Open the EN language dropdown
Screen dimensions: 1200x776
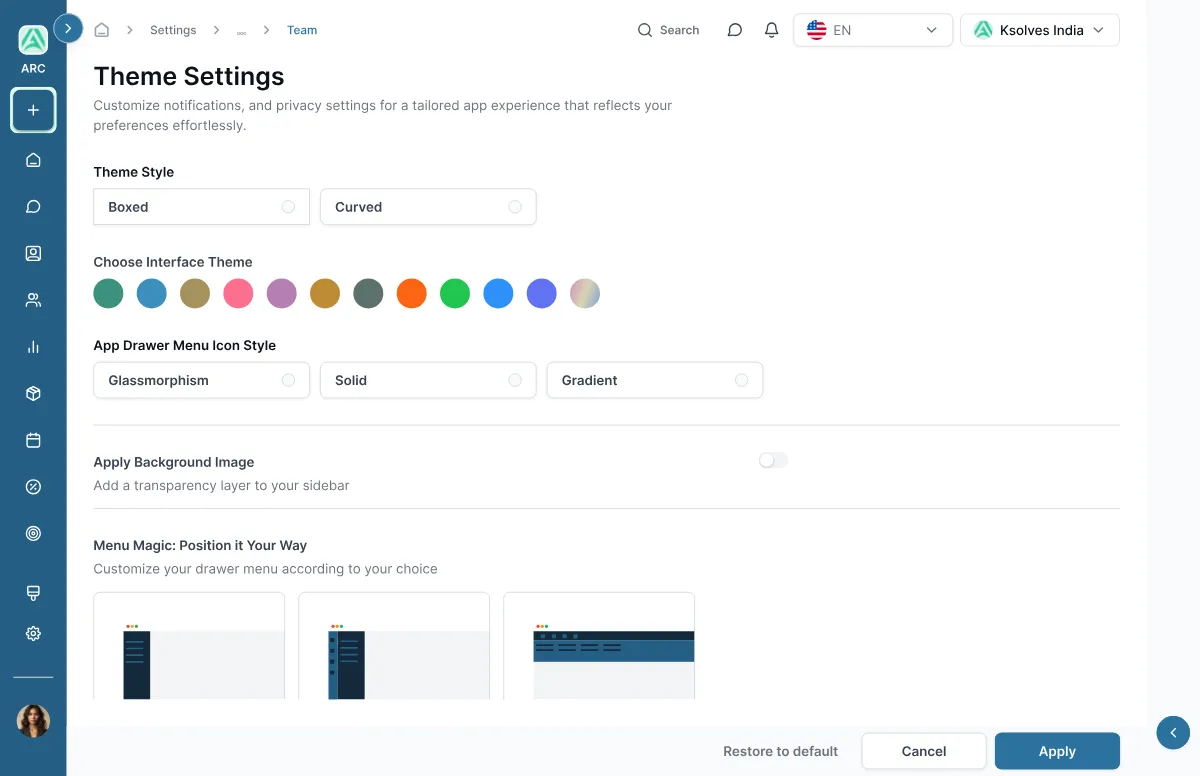[873, 30]
